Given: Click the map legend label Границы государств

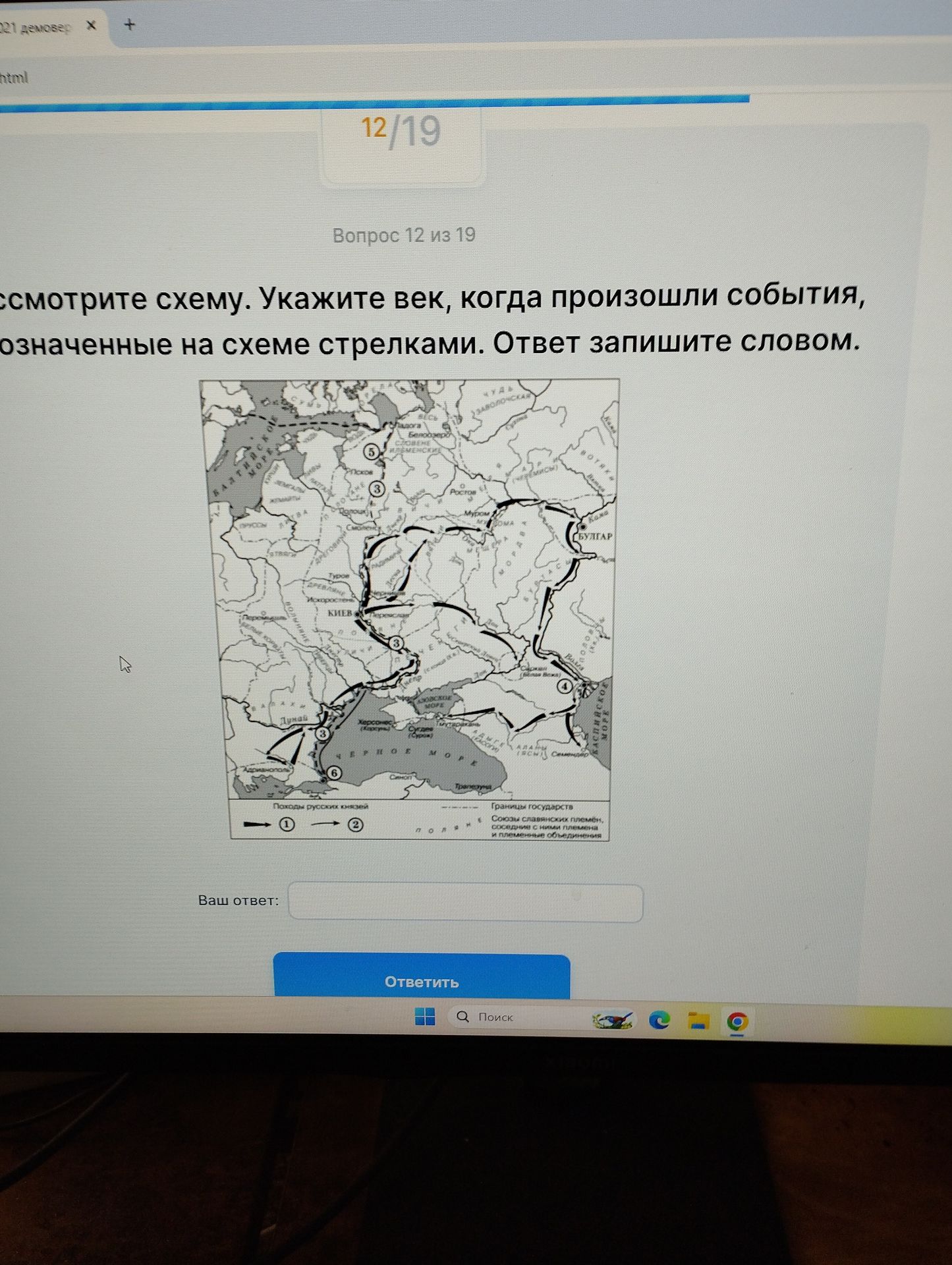Looking at the screenshot, I should (532, 806).
